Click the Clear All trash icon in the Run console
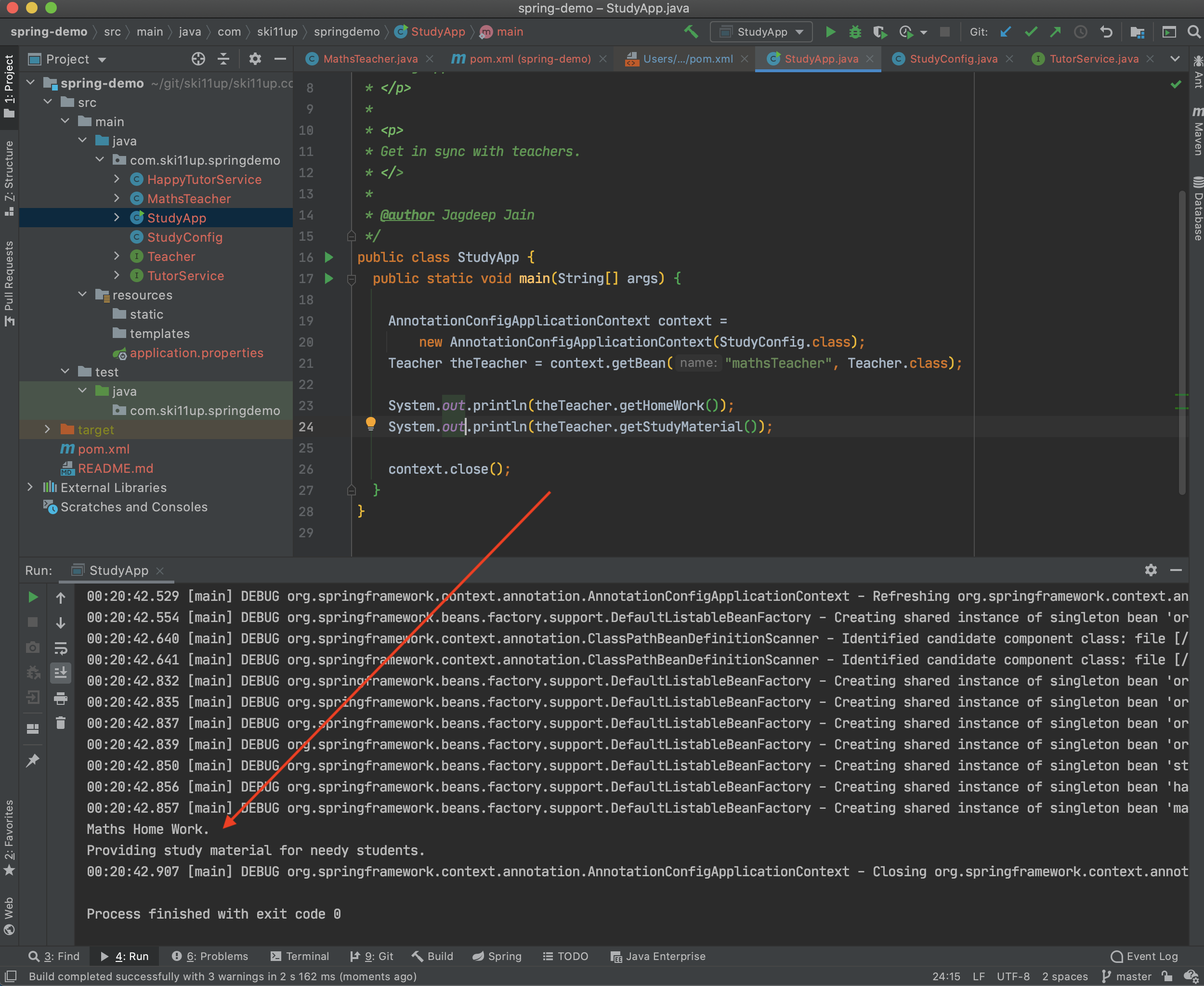Viewport: 1204px width, 986px height. coord(61,723)
